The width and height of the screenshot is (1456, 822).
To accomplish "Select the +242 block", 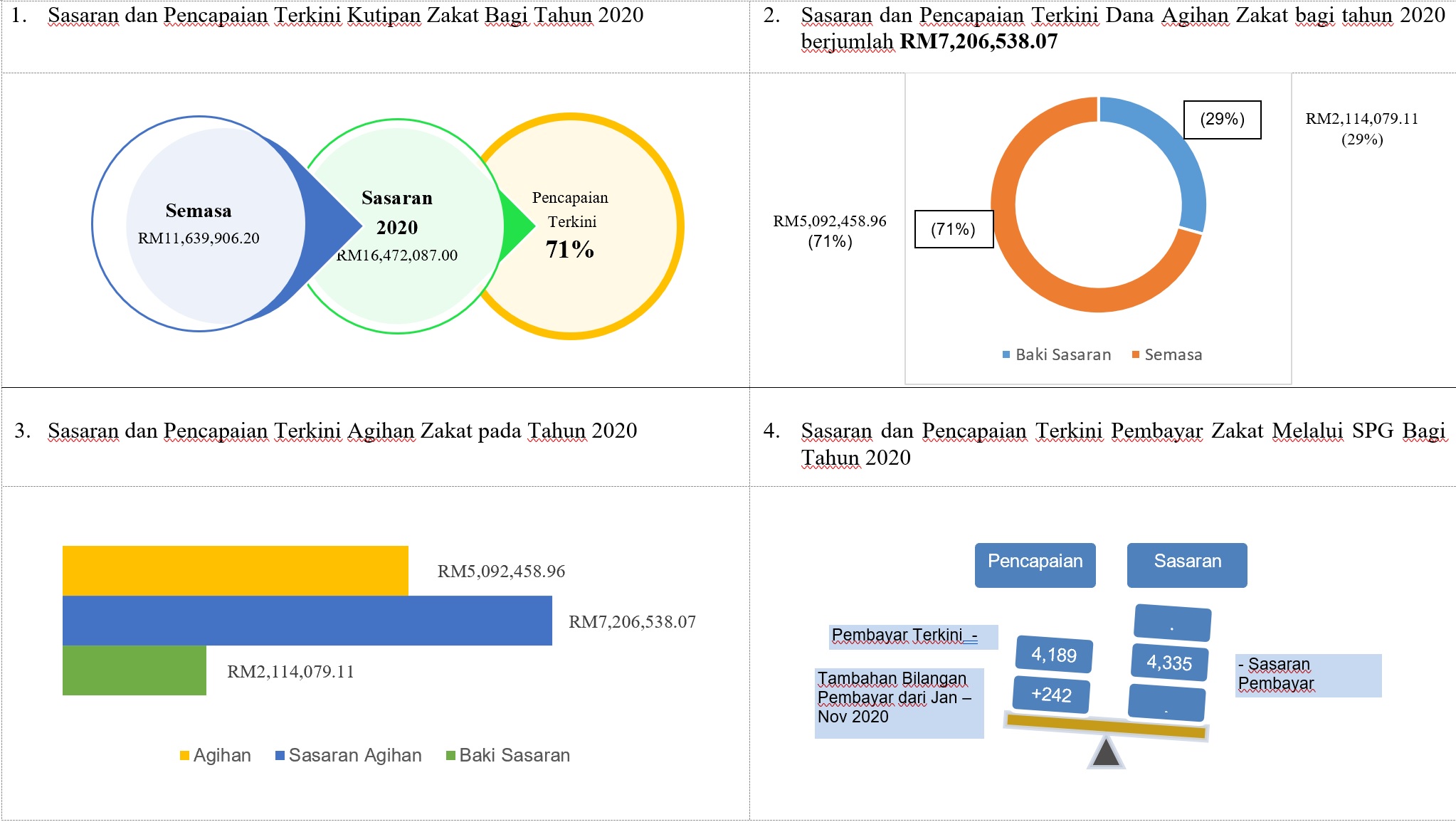I will coord(1051,695).
